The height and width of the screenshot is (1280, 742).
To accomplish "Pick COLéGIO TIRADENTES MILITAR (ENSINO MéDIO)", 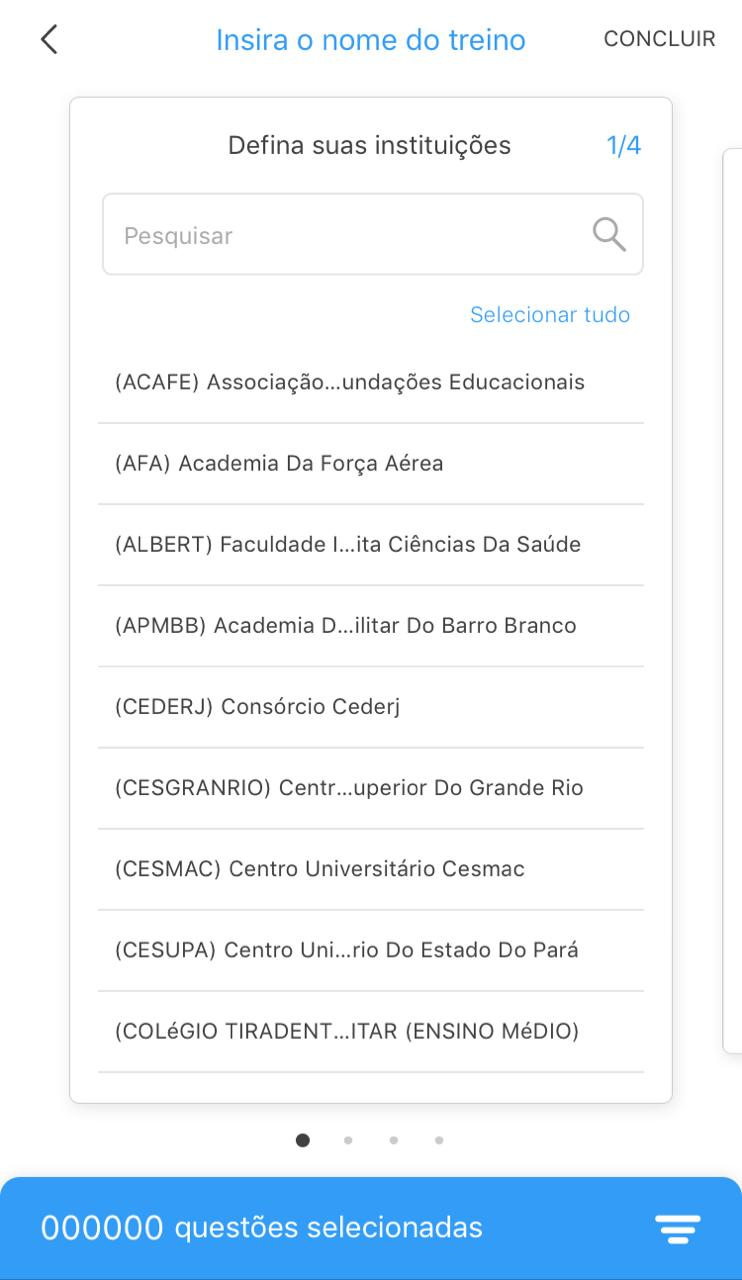I will (347, 1030).
